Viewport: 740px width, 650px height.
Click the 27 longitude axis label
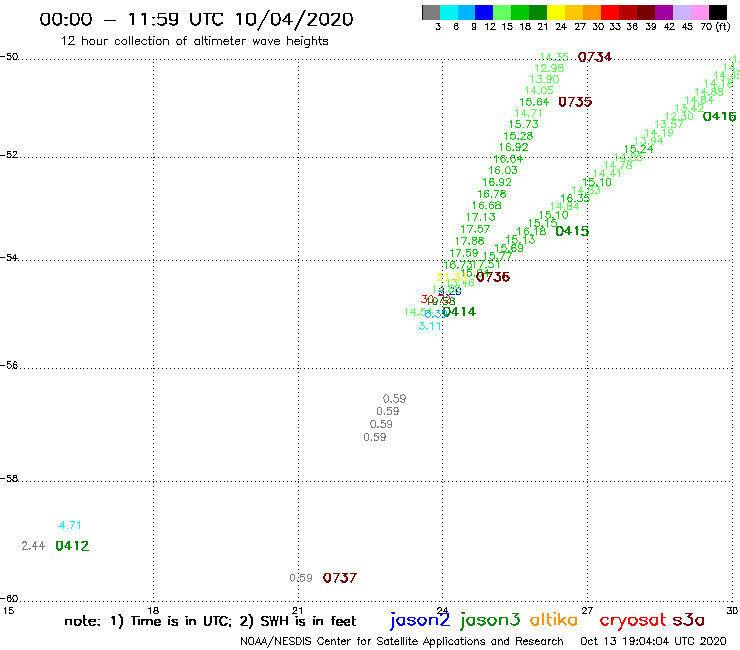pos(587,610)
